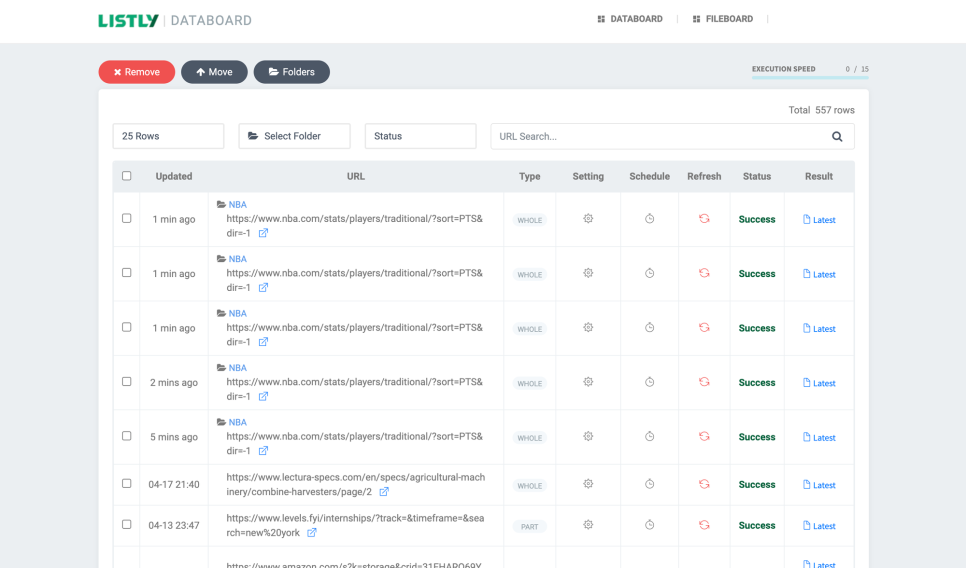Click the schedule clock for the 5 mins ago row
Viewport: 966px width, 568px height.
click(649, 436)
